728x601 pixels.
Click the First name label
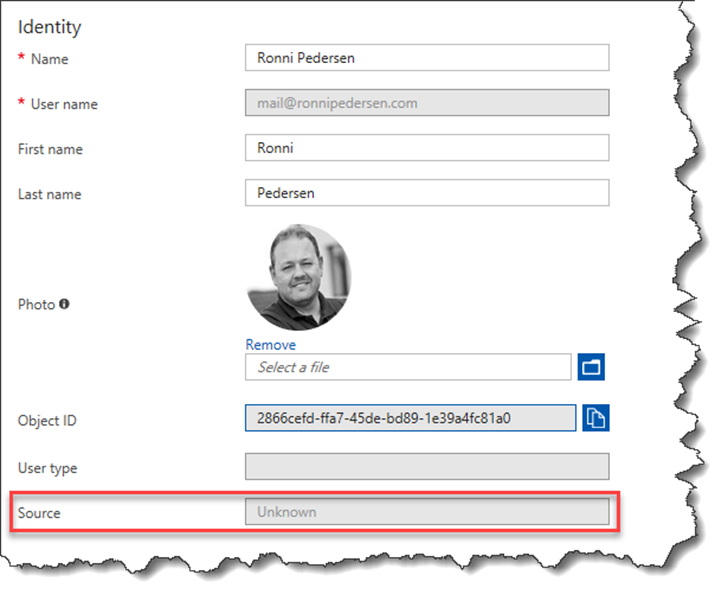pos(50,149)
